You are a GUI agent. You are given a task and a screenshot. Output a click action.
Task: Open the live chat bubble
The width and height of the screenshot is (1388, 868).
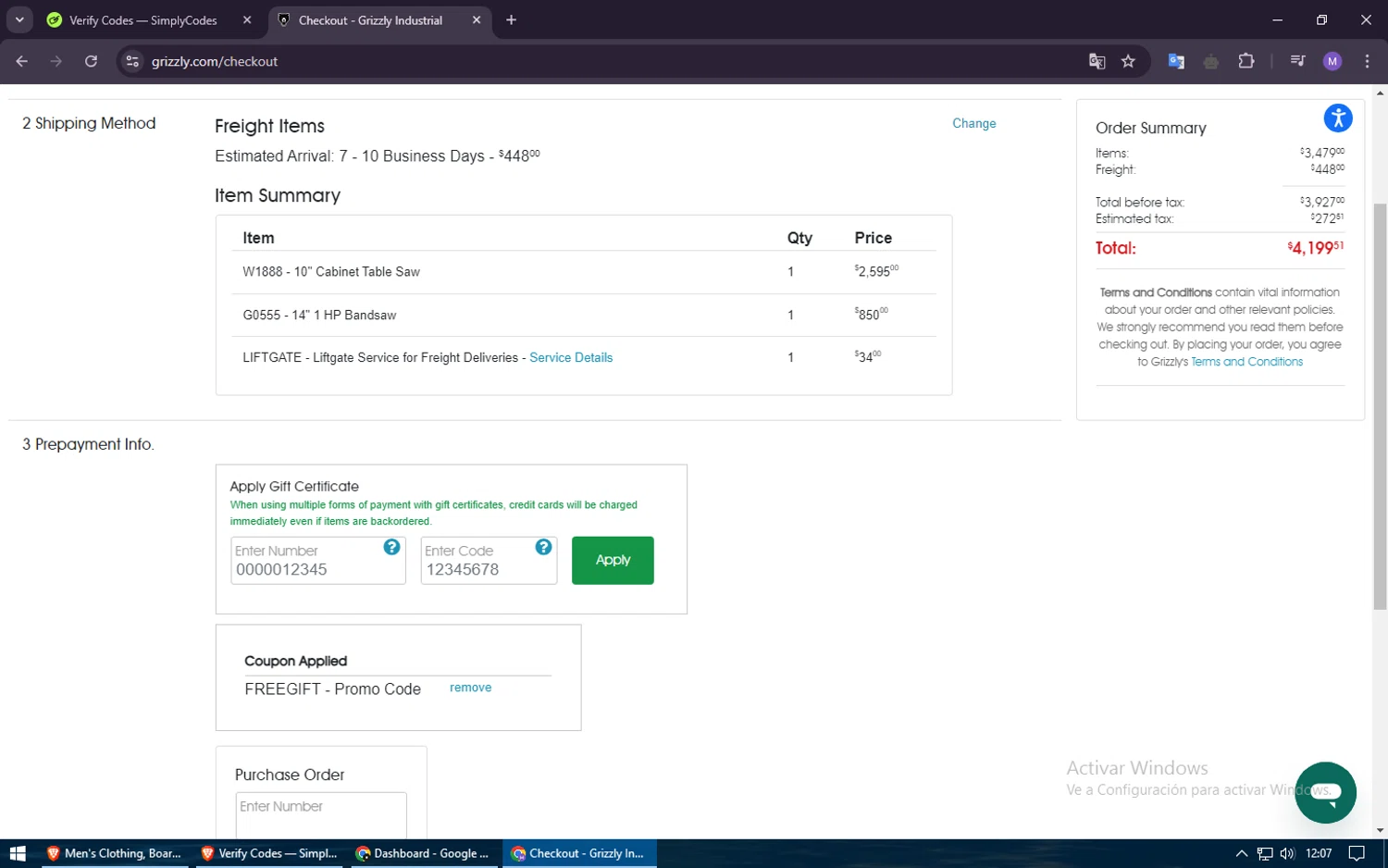pos(1325,792)
